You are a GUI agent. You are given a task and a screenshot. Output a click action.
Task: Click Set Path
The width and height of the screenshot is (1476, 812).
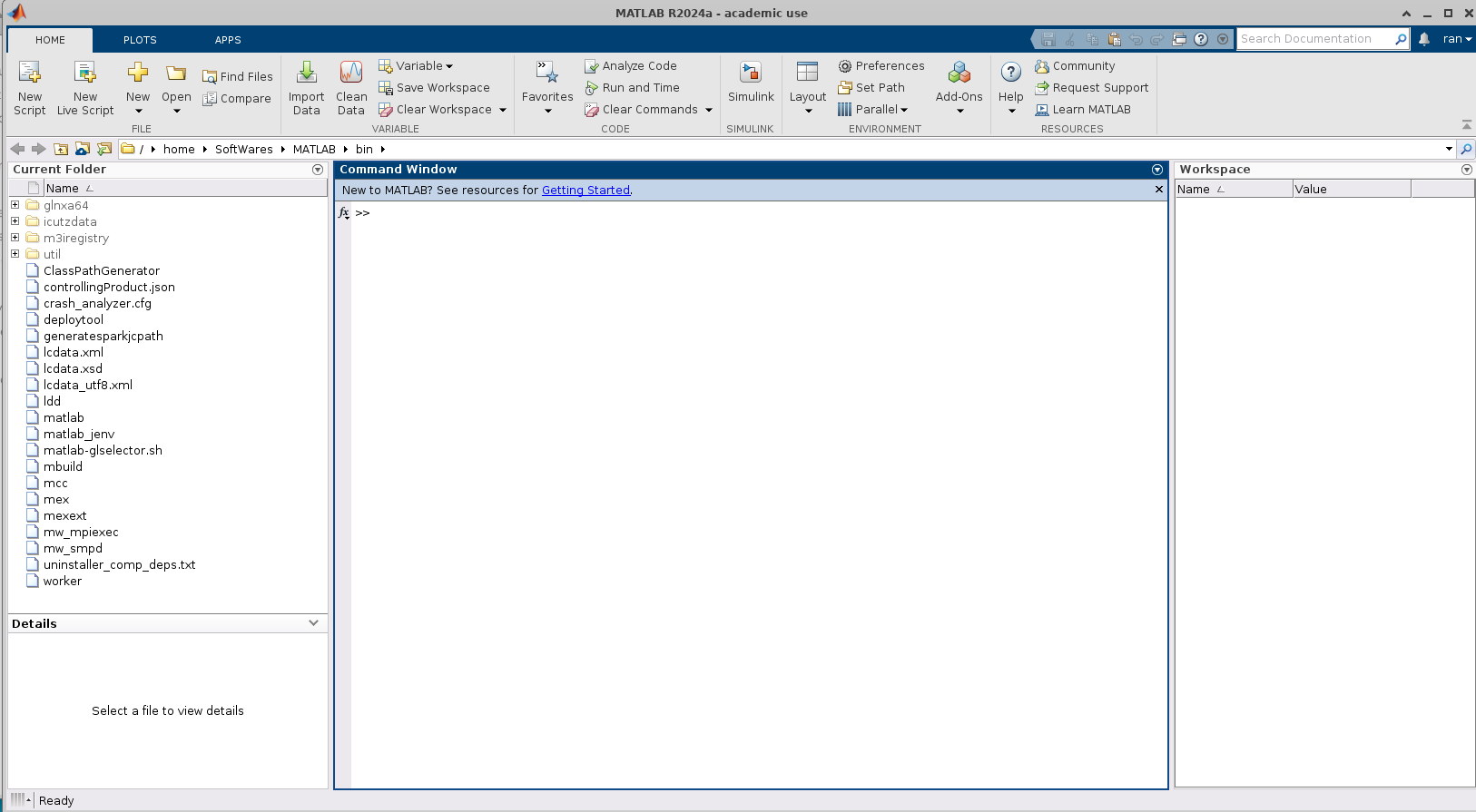(x=871, y=88)
